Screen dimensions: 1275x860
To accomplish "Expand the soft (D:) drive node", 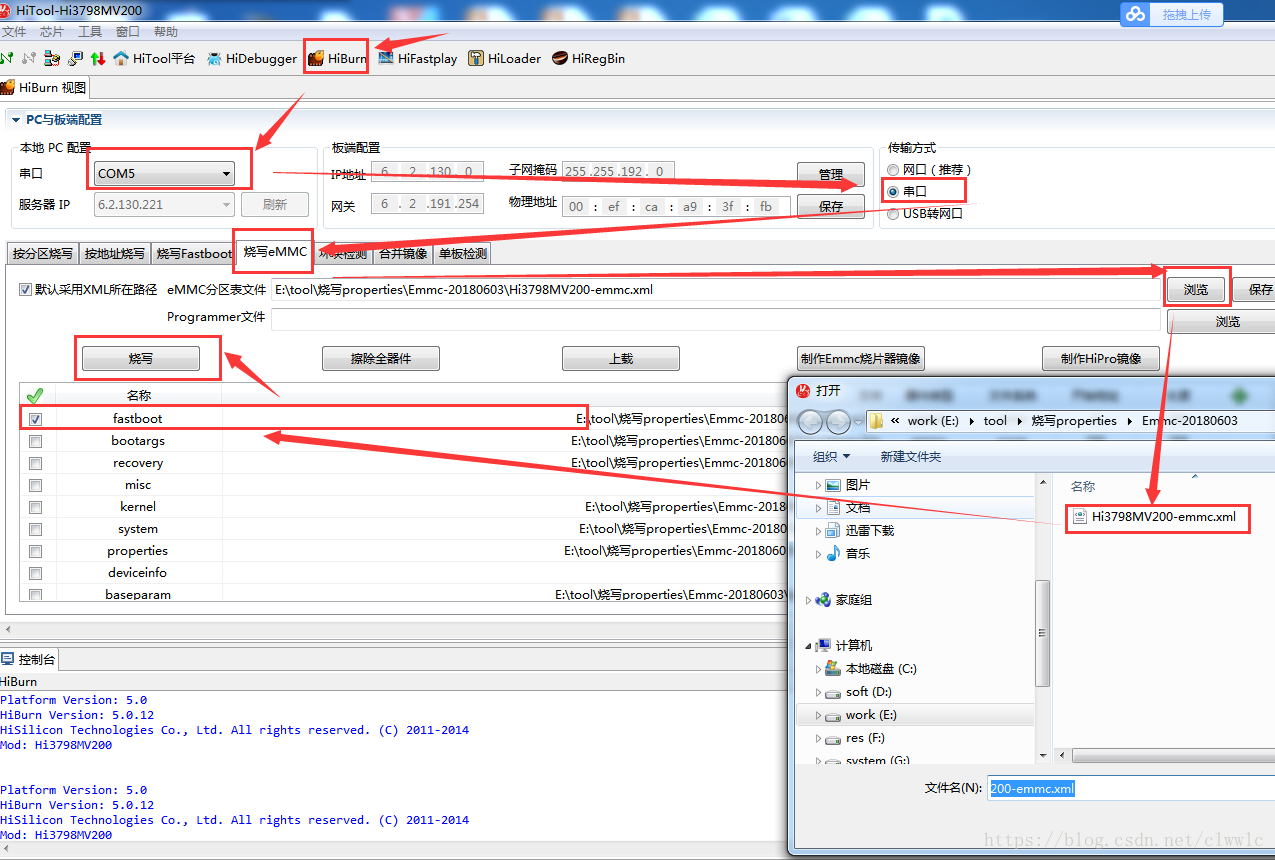I will click(x=818, y=692).
